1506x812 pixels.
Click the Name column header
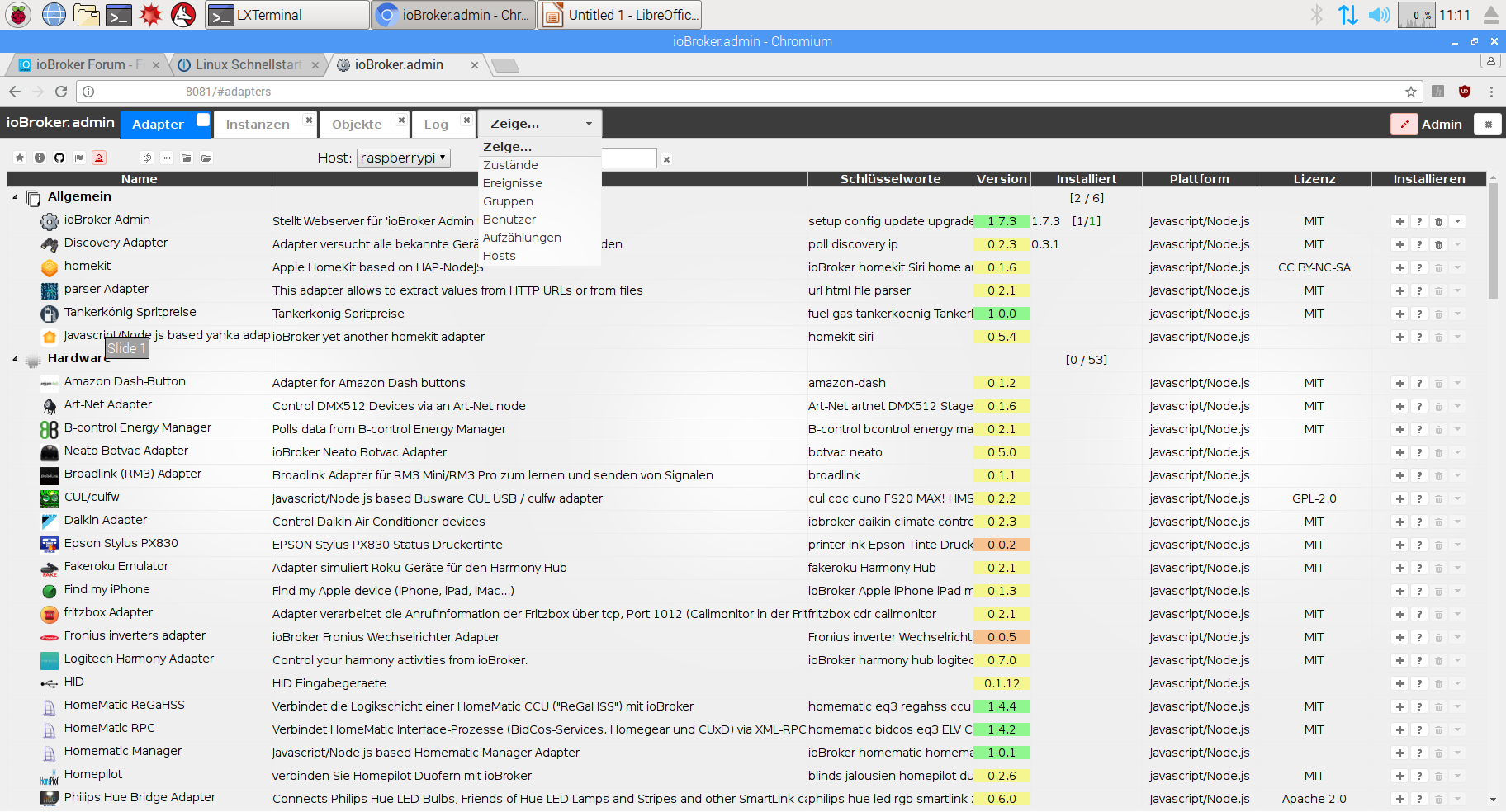click(x=139, y=179)
